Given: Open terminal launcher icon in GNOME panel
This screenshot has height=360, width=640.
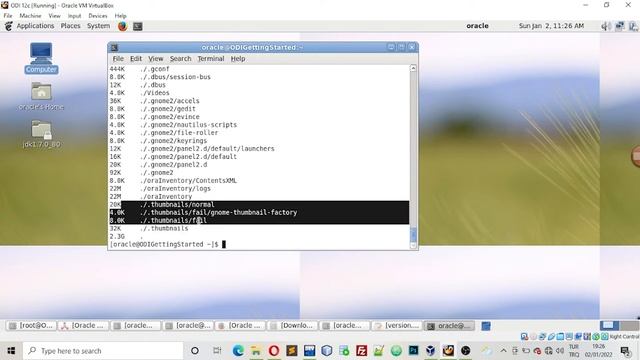Looking at the screenshot, I should (138, 26).
